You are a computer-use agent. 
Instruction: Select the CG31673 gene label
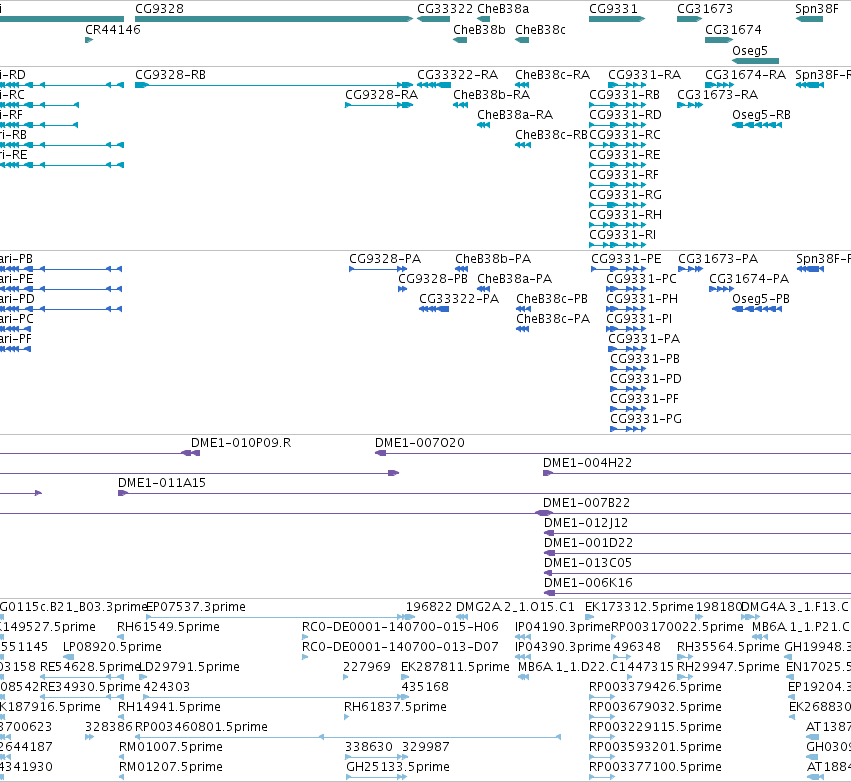pos(705,9)
